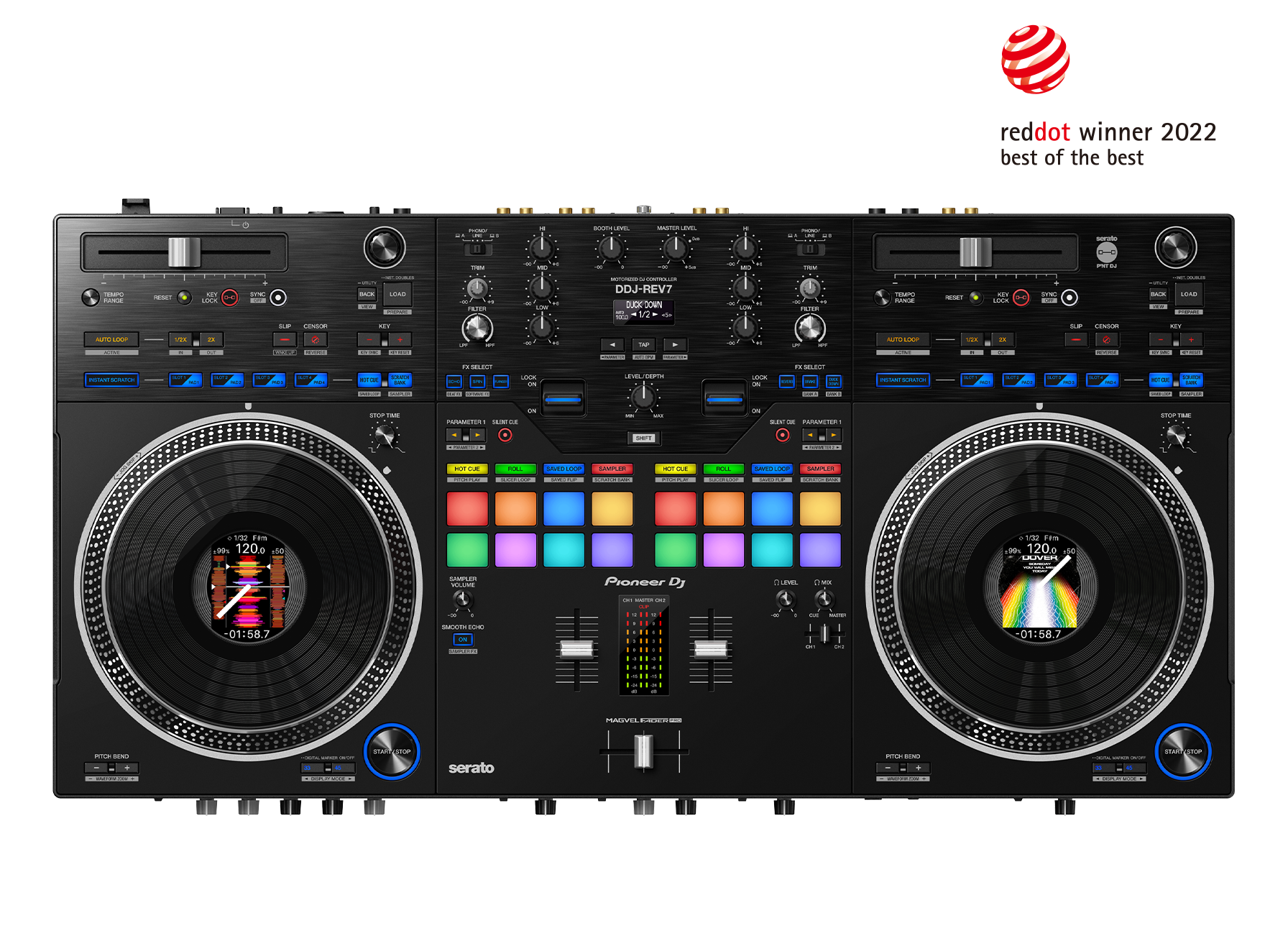Image resolution: width=1288 pixels, height=946 pixels.
Task: Click the left channel HI EQ knob
Action: coord(541,248)
